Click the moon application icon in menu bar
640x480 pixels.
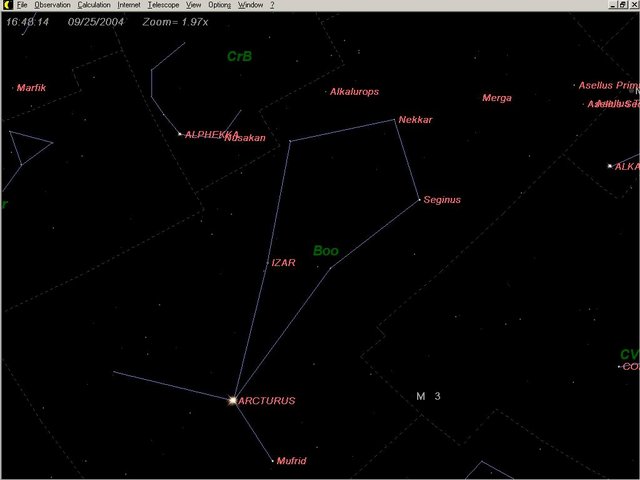[x=6, y=5]
